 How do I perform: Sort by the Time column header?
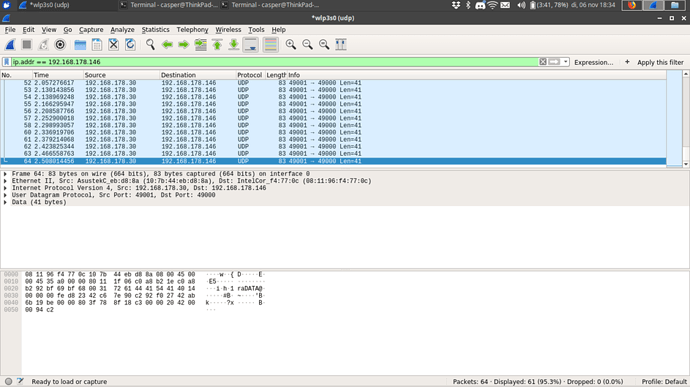point(58,75)
